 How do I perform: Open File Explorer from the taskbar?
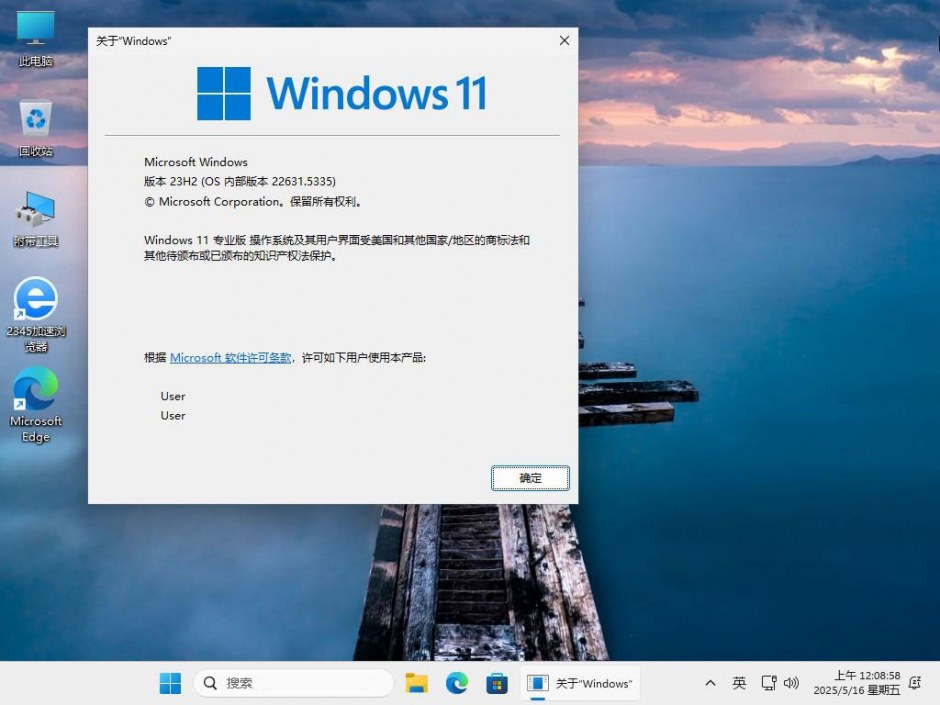(417, 683)
